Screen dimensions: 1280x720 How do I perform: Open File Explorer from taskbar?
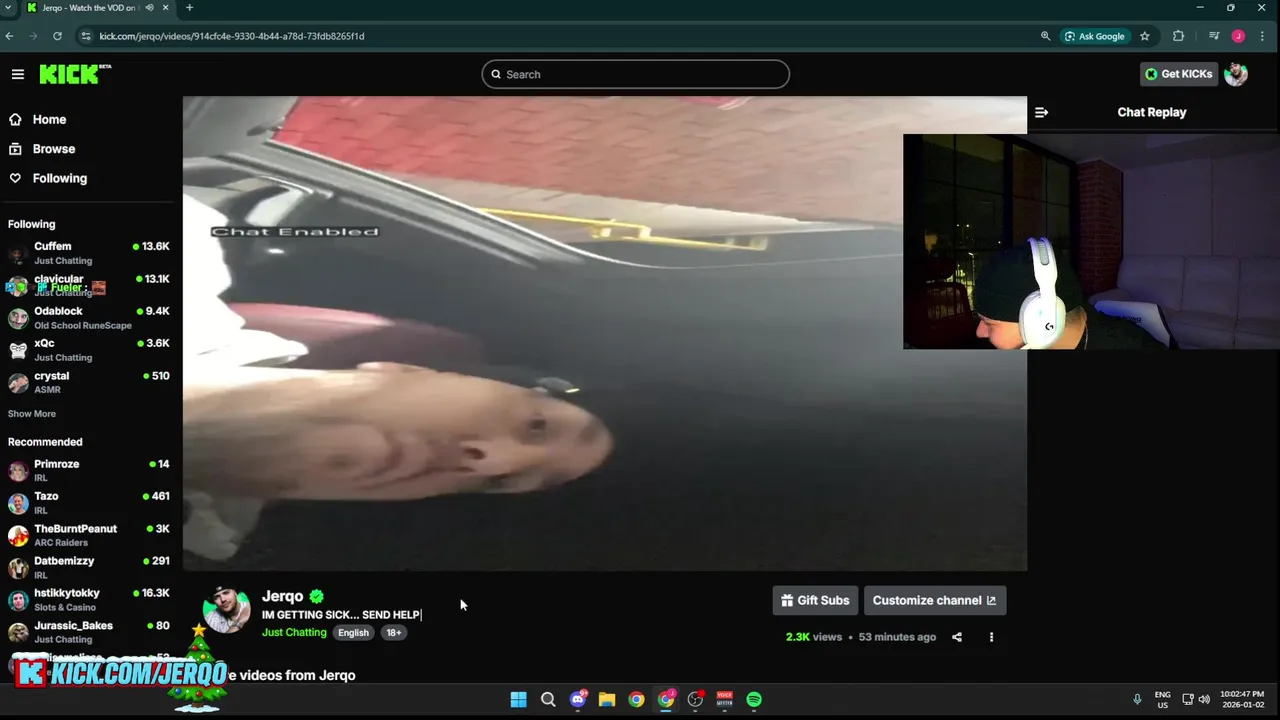607,699
